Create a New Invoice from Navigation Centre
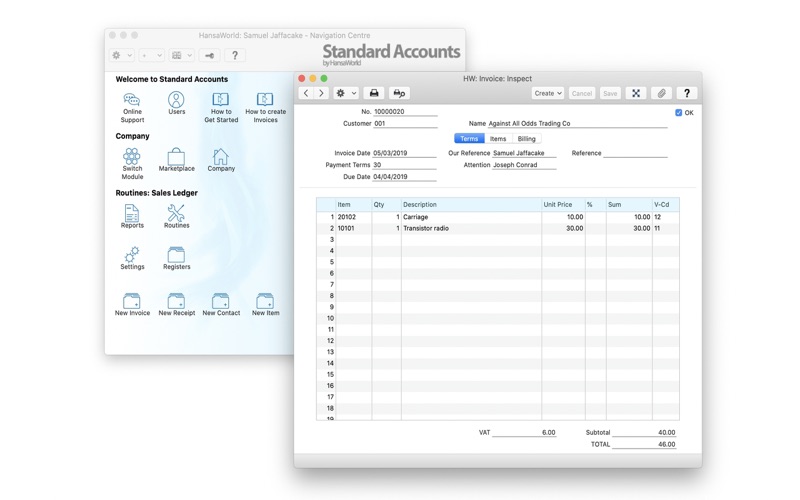 (x=132, y=305)
